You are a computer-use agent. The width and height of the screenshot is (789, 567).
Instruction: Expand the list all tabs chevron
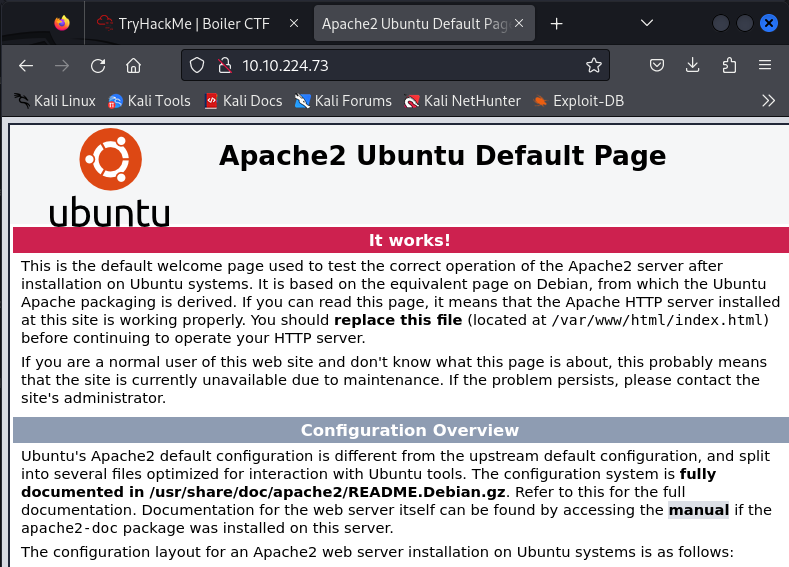click(647, 23)
